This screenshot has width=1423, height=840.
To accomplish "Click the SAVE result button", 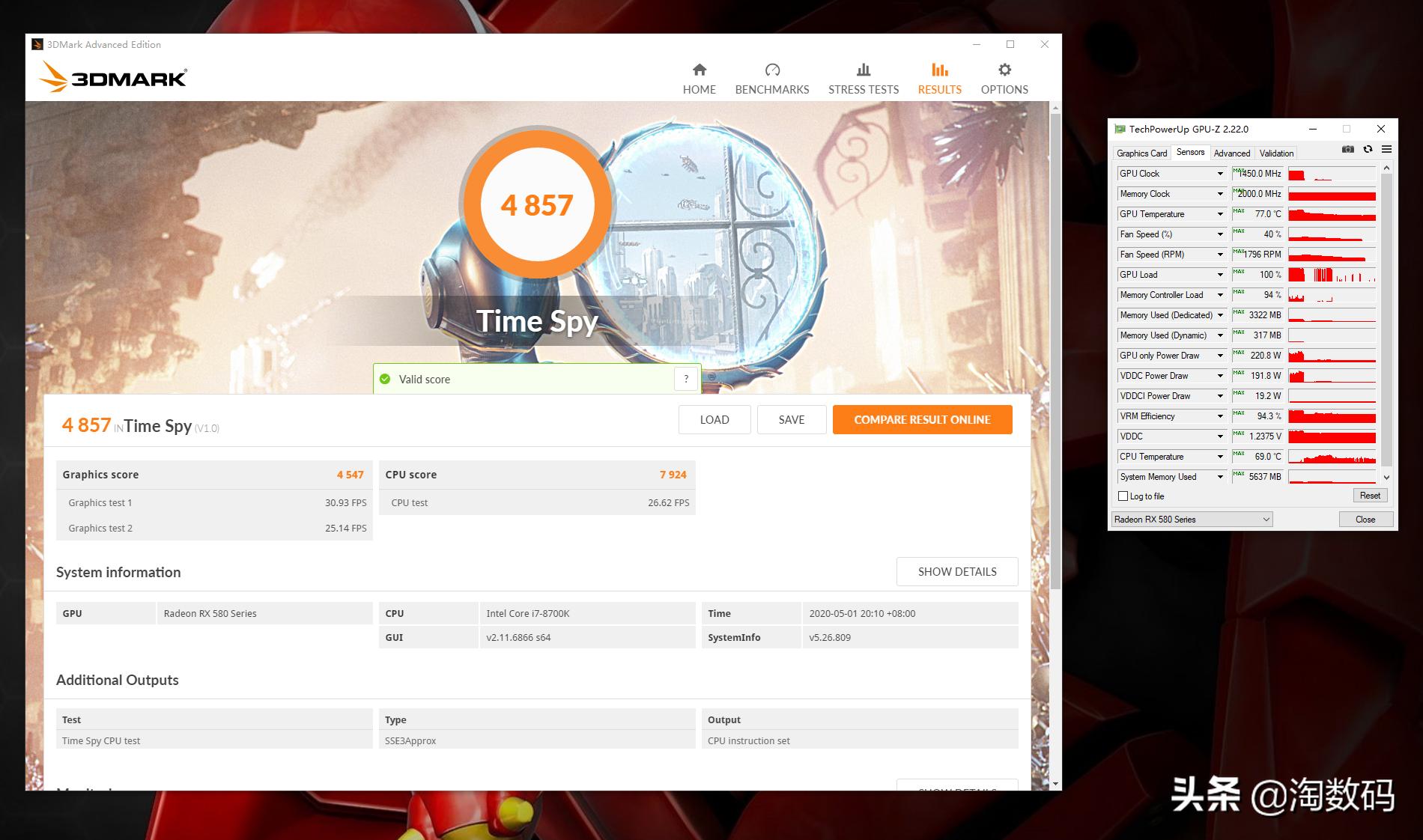I will point(792,419).
